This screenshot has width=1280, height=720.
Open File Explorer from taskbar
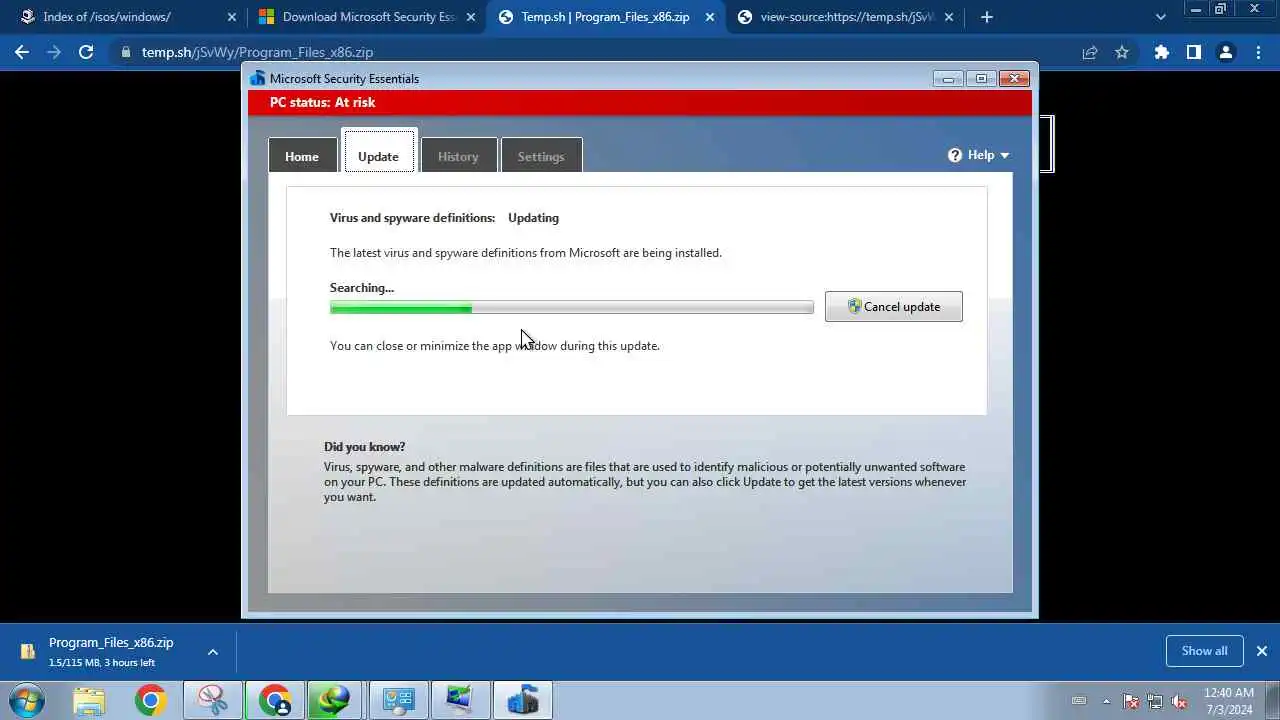89,701
